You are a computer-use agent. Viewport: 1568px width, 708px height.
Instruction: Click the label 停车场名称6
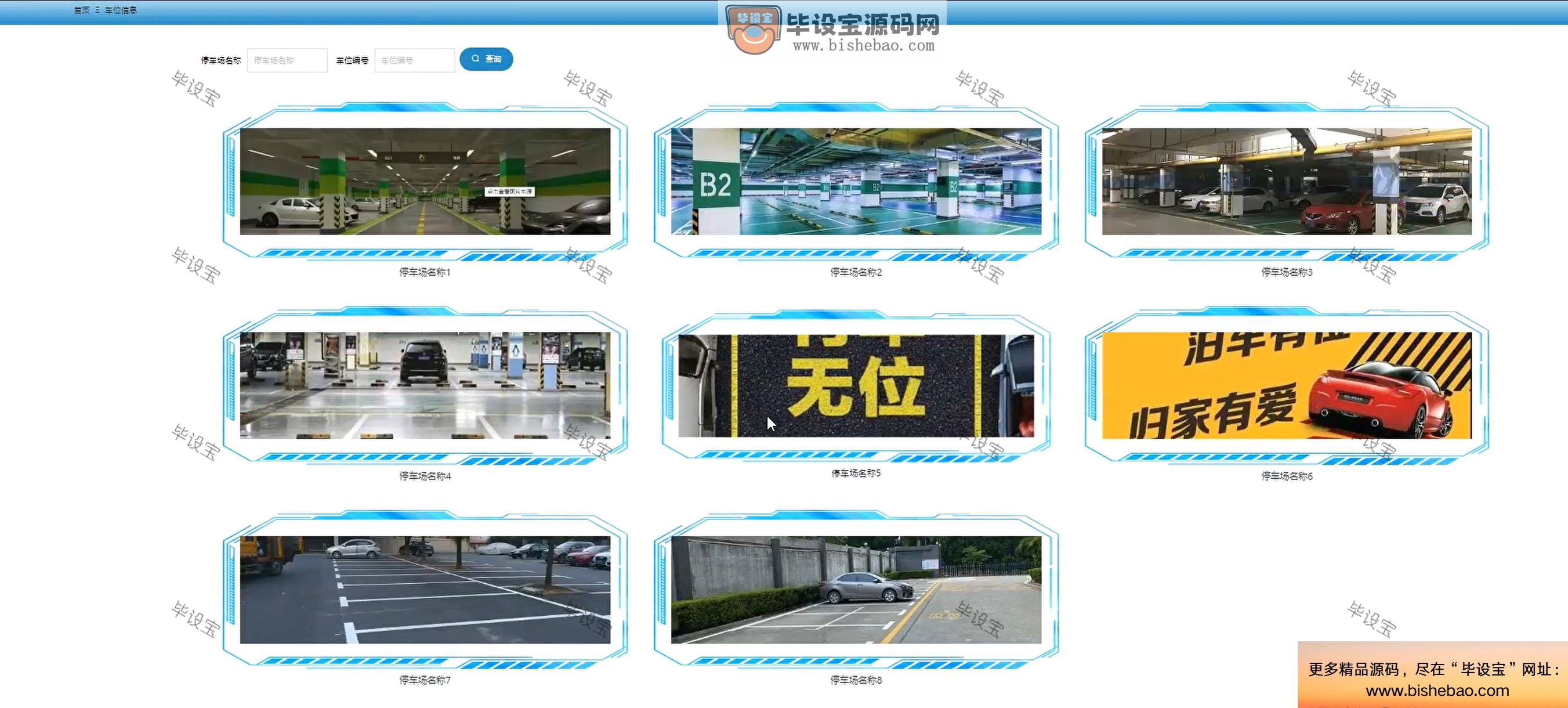[1287, 476]
